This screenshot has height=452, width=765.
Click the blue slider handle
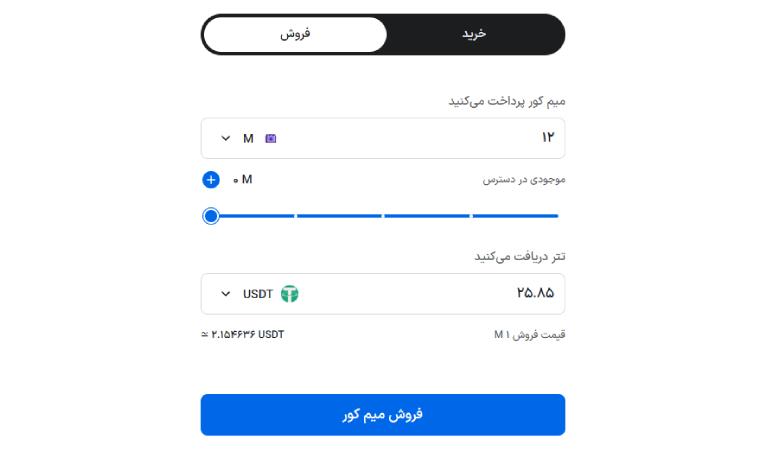(x=211, y=216)
